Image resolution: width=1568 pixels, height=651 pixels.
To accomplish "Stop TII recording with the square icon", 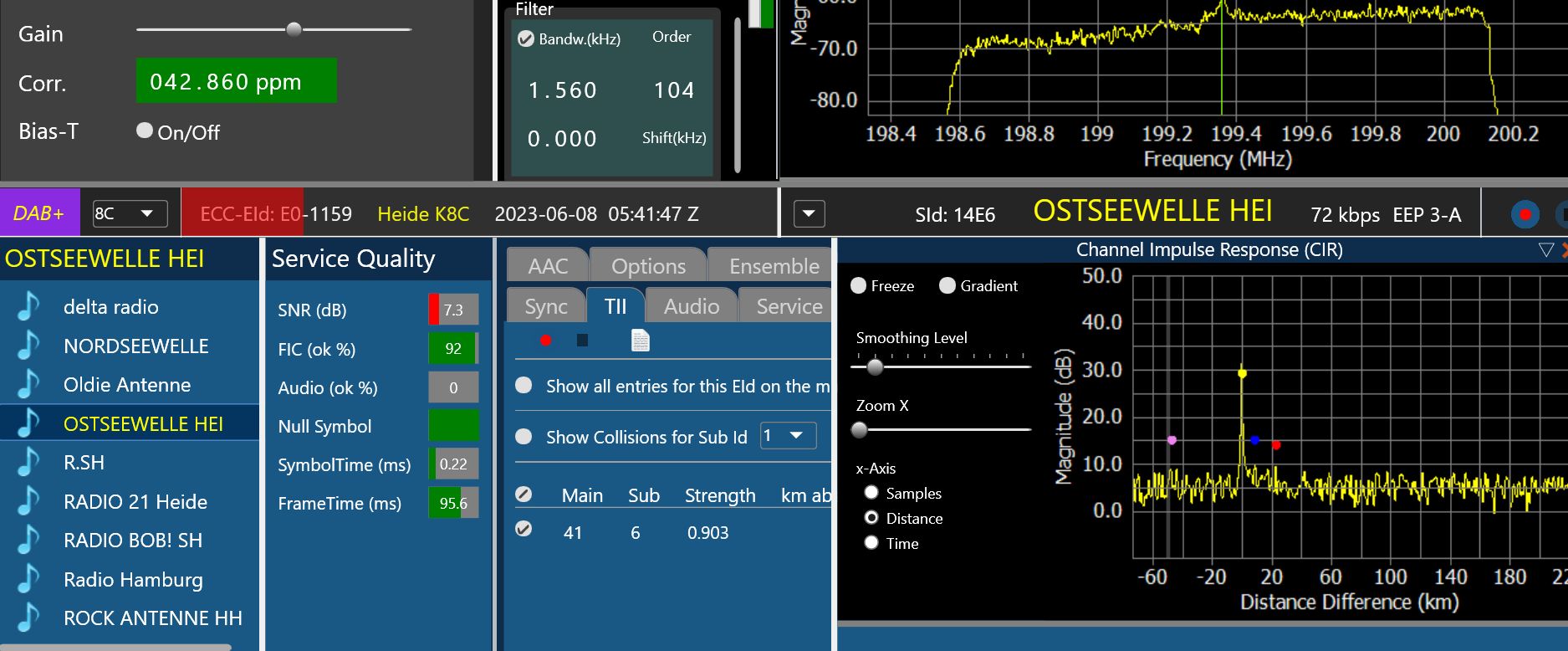I will [x=582, y=340].
